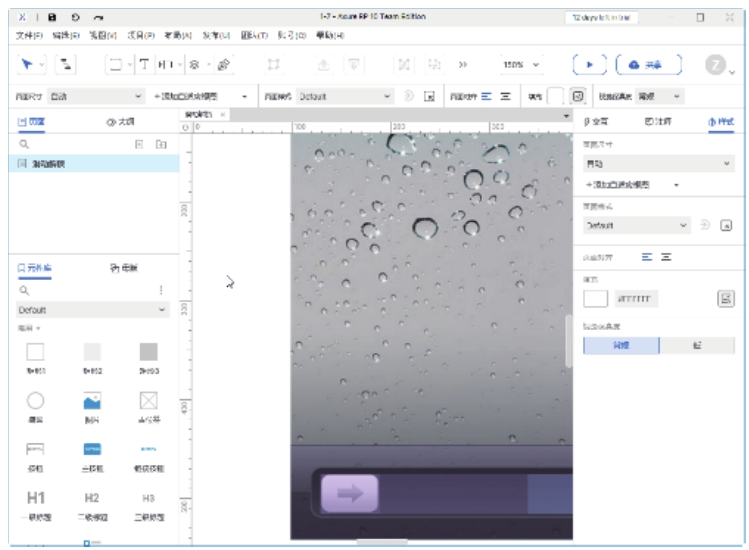This screenshot has width=749, height=550.
Task: Click the Share cloud button
Action: tap(648, 64)
